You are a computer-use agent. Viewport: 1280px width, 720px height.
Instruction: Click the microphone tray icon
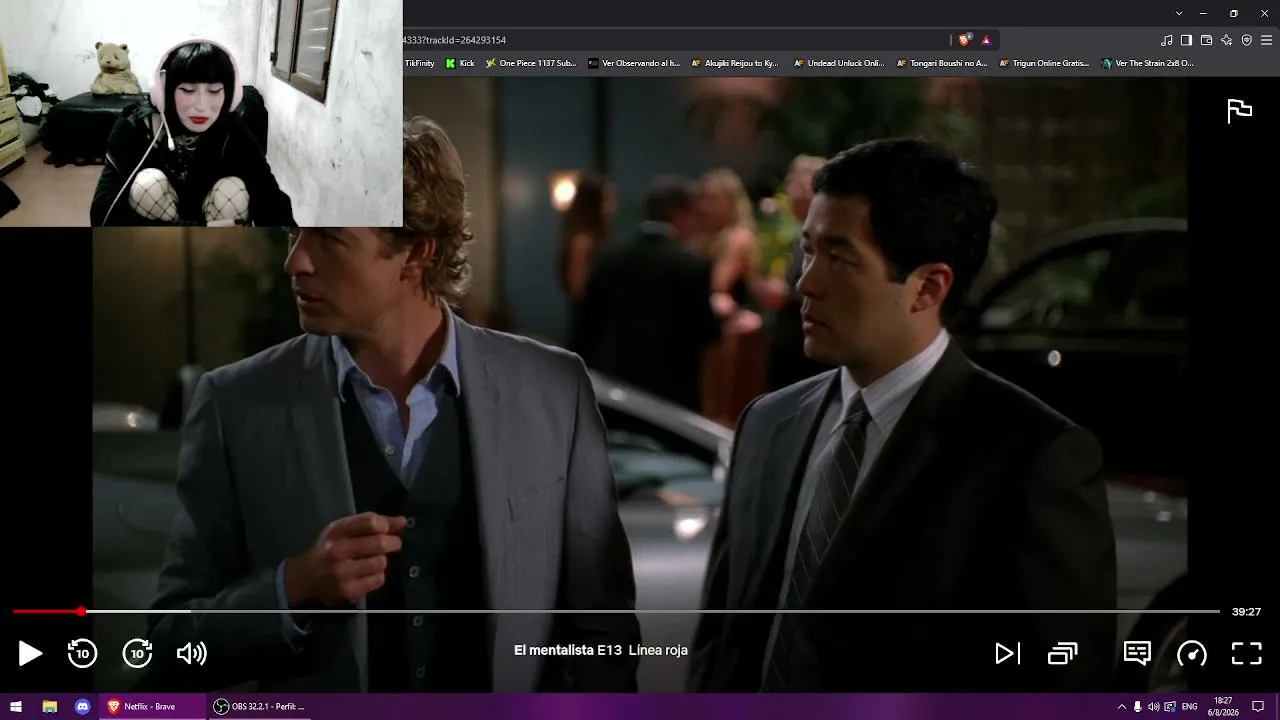click(1137, 707)
